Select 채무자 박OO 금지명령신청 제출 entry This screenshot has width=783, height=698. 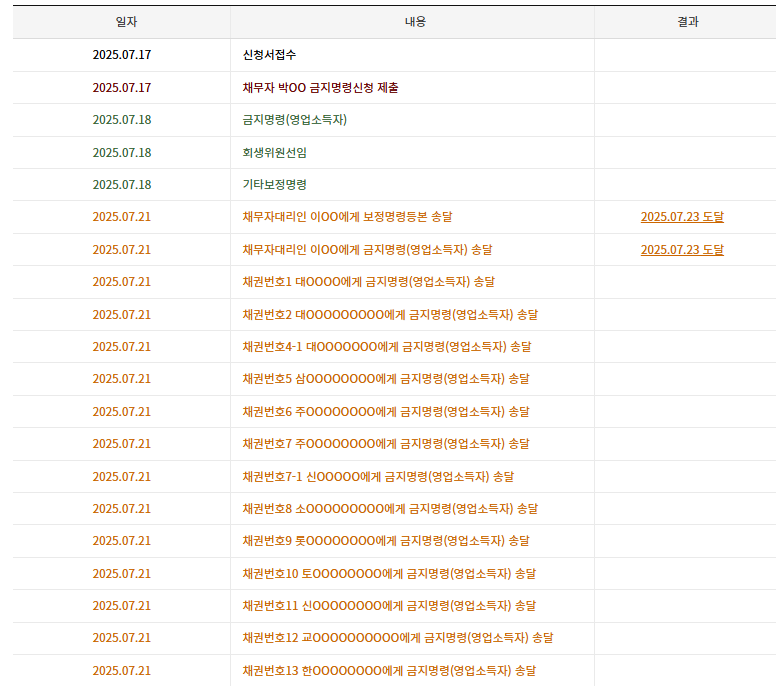click(321, 87)
